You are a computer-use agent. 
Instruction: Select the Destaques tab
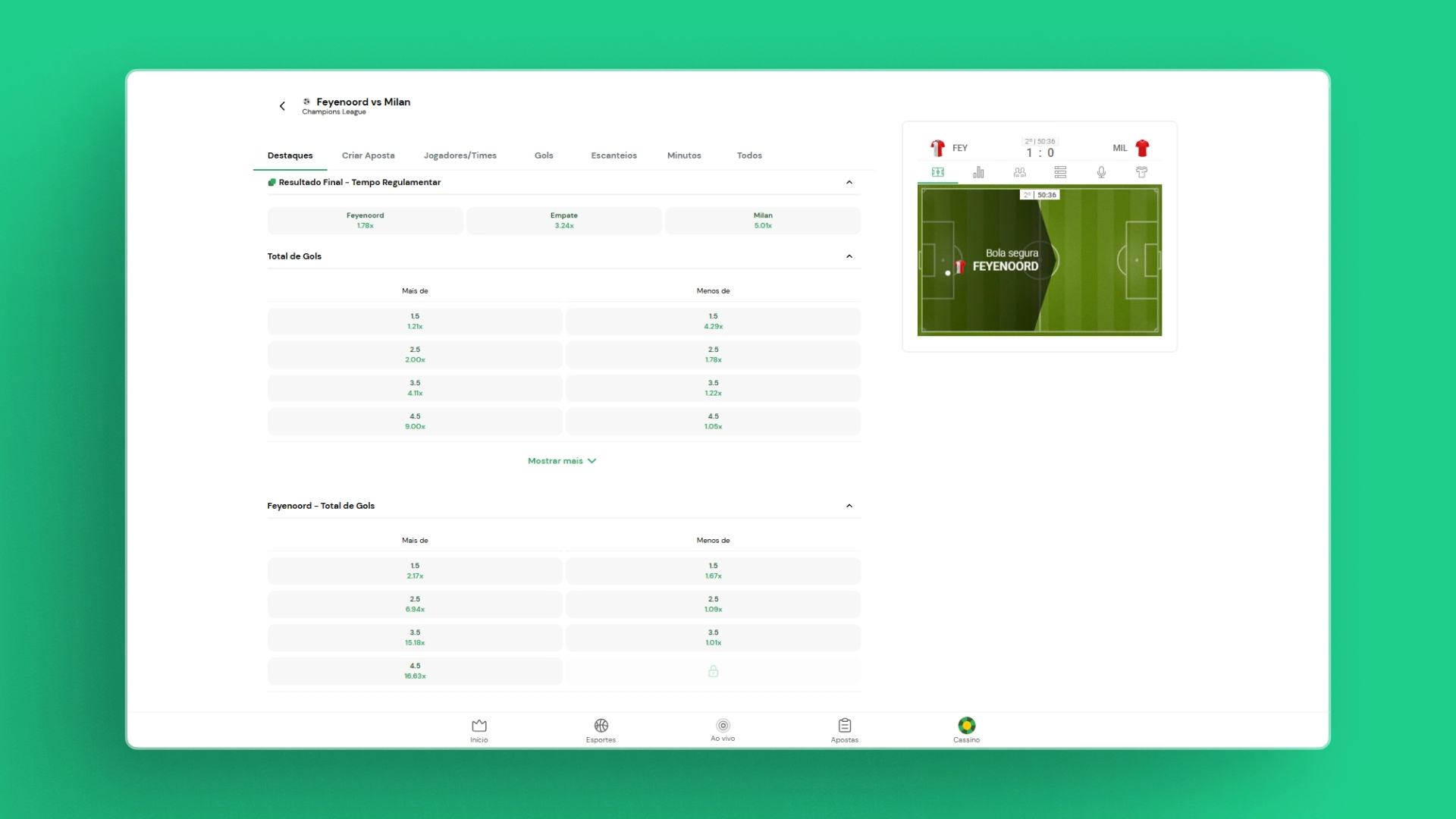click(290, 155)
